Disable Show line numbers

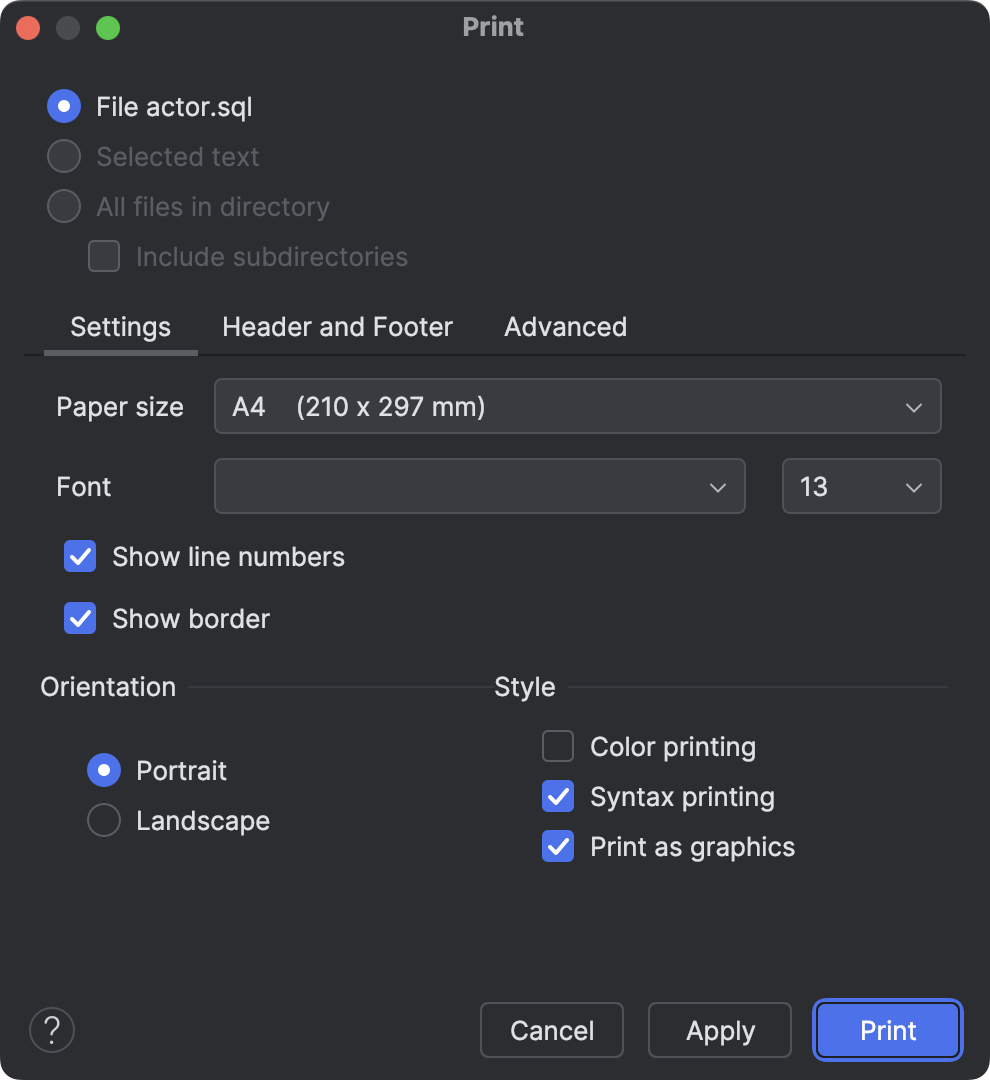pos(80,556)
